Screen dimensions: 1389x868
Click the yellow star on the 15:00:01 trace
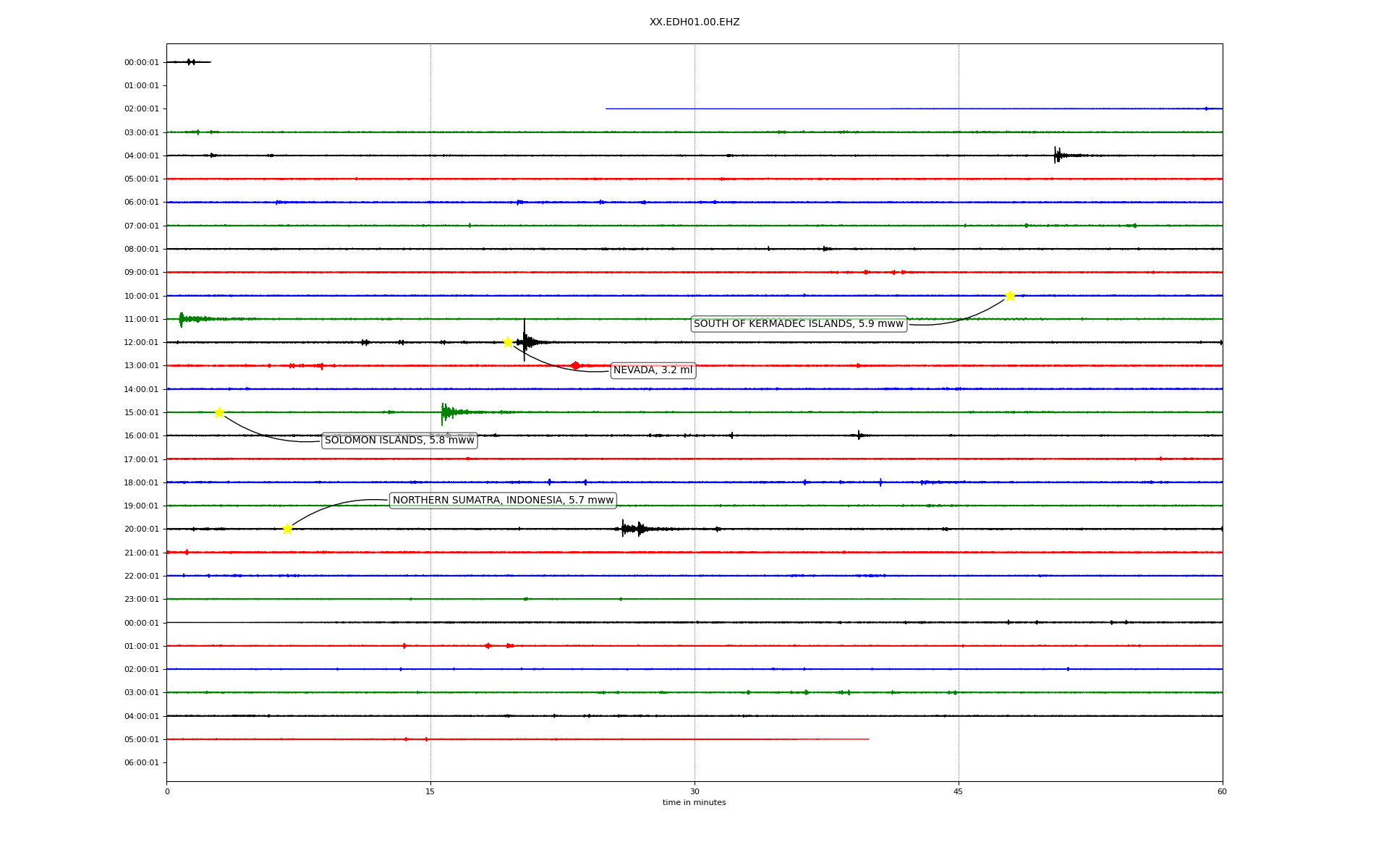coord(219,412)
